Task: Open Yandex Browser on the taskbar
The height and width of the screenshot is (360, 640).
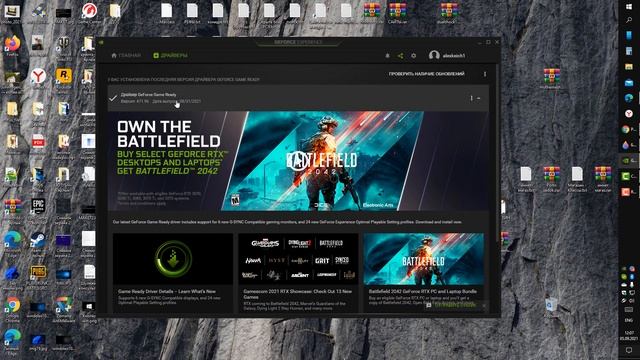Action: pyautogui.click(x=629, y=113)
